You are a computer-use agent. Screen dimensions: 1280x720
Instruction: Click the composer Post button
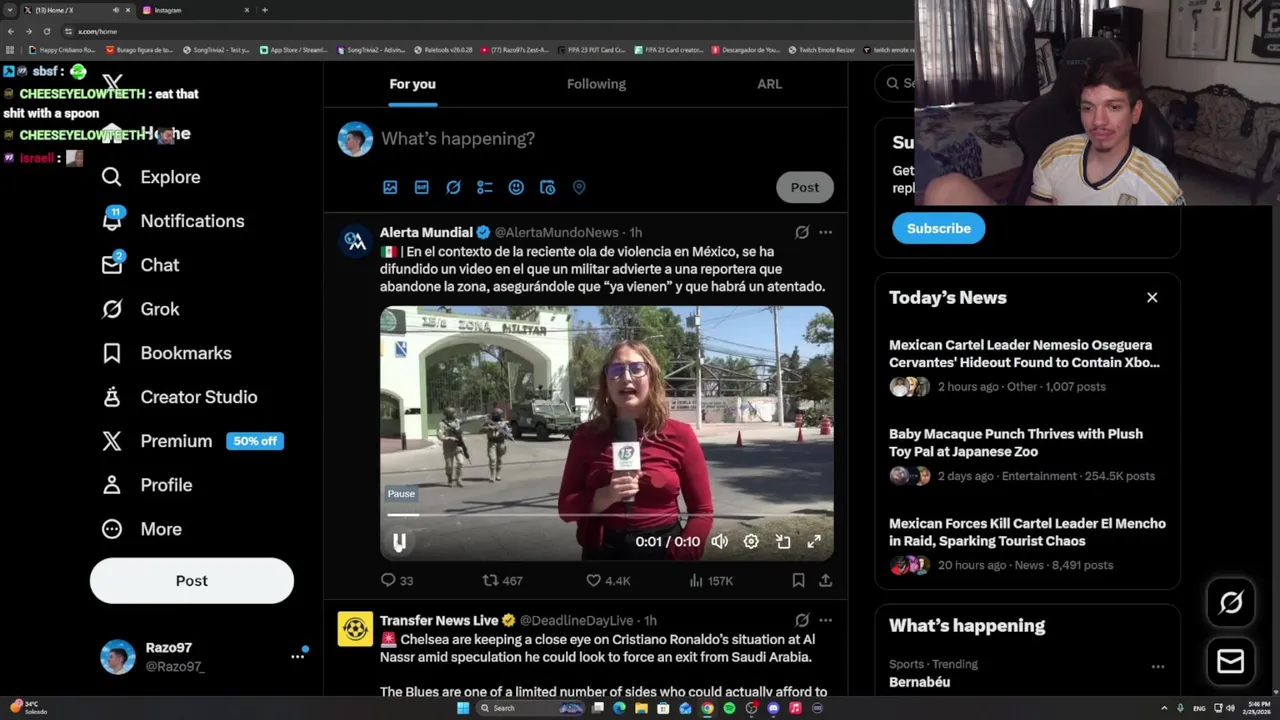[805, 187]
